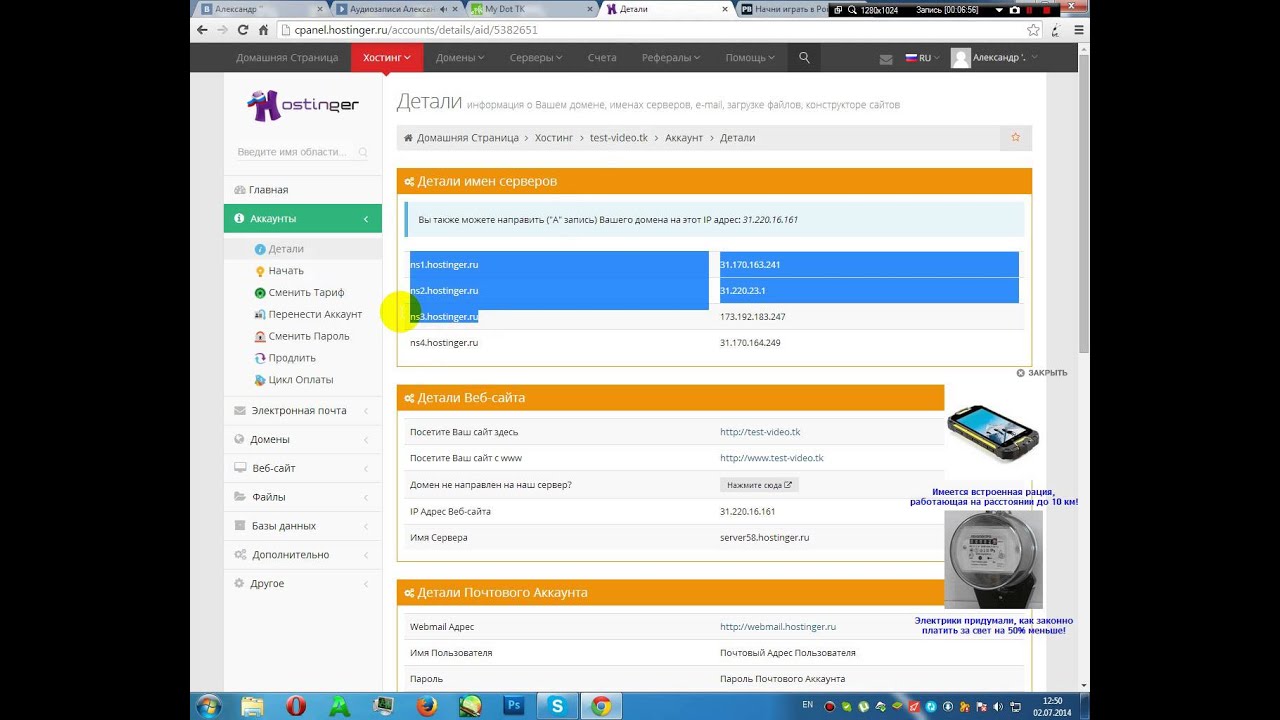Click Домашняя Страница in breadcrumb
Viewport: 1280px width, 720px height.
click(x=467, y=138)
